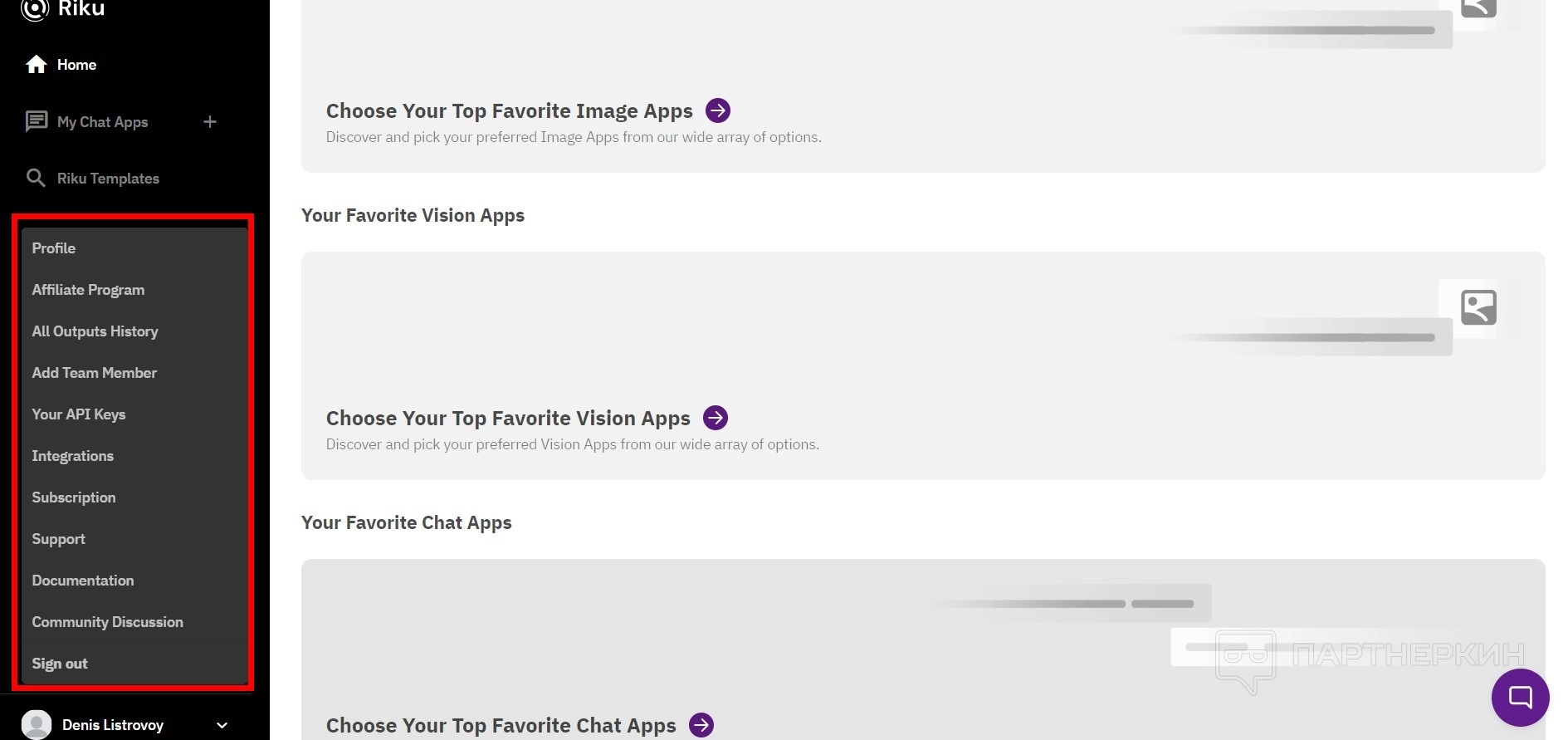Click the Vision Apps placeholder image thumbnail
This screenshot has height=740, width=1568.
click(x=1478, y=307)
